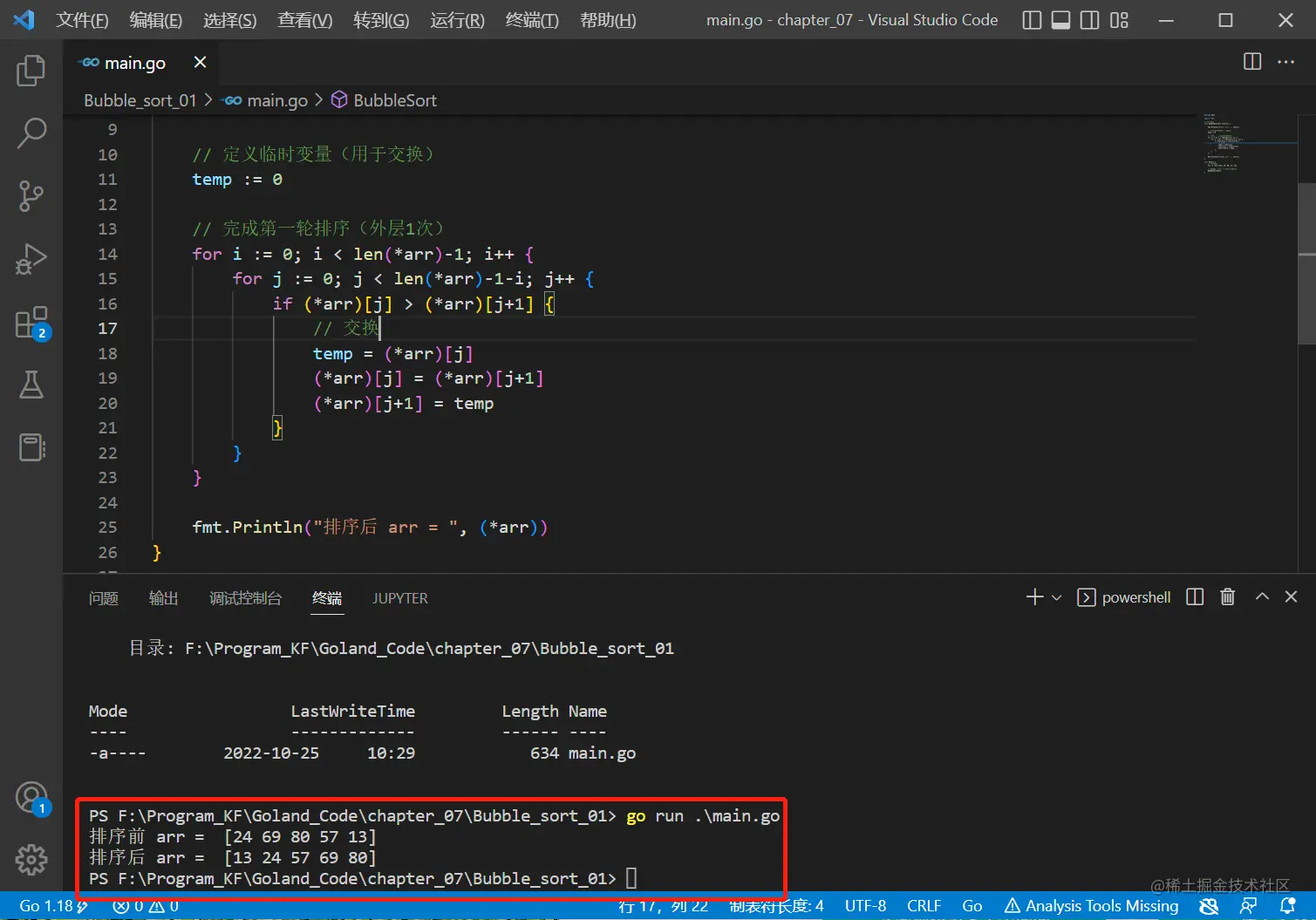Switch to 调试控制台 panel tab
This screenshot has width=1316, height=920.
coord(245,598)
